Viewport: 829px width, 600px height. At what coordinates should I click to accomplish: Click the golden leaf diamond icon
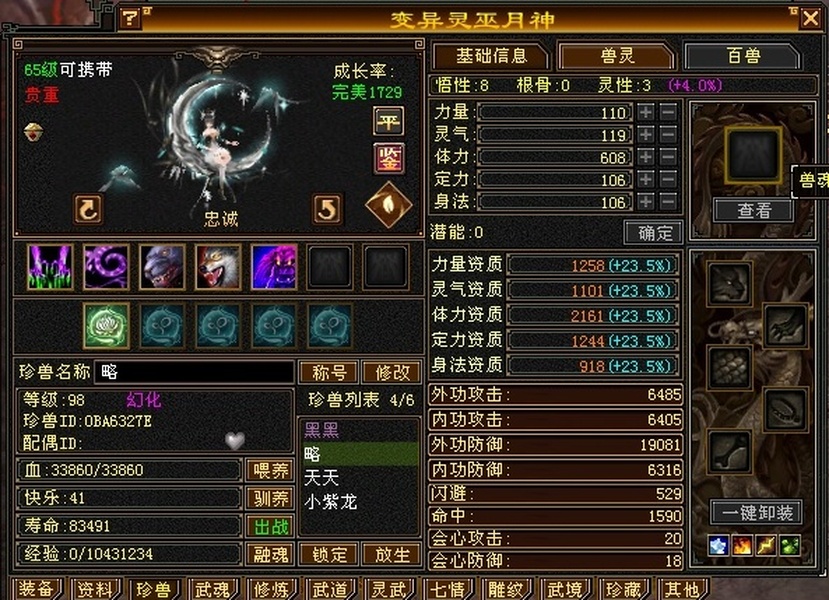(389, 205)
